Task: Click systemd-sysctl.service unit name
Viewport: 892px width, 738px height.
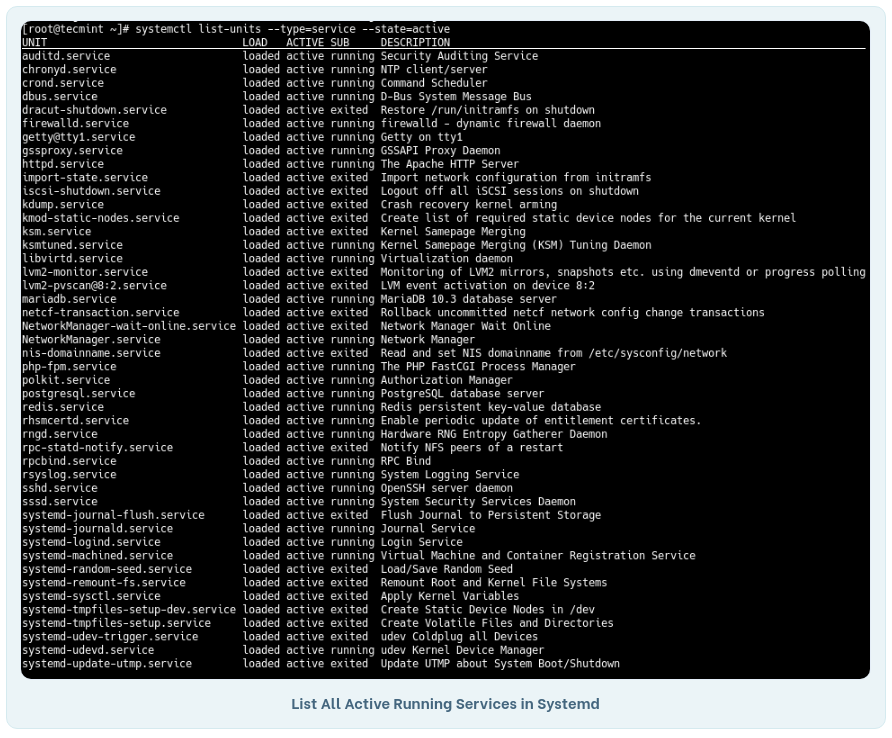Action: click(x=91, y=597)
